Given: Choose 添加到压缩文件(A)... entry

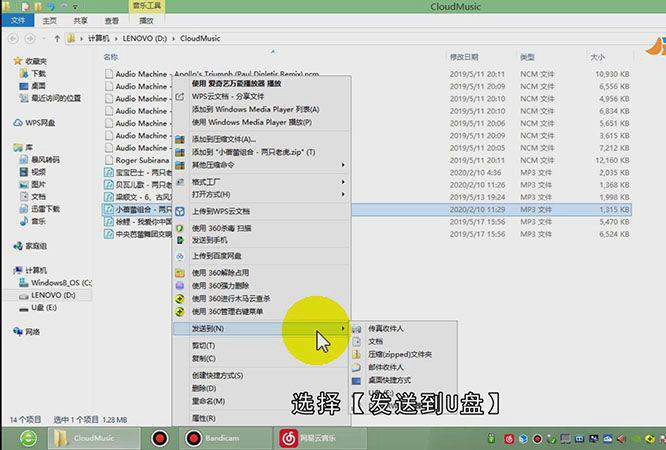Looking at the screenshot, I should coord(262,139).
